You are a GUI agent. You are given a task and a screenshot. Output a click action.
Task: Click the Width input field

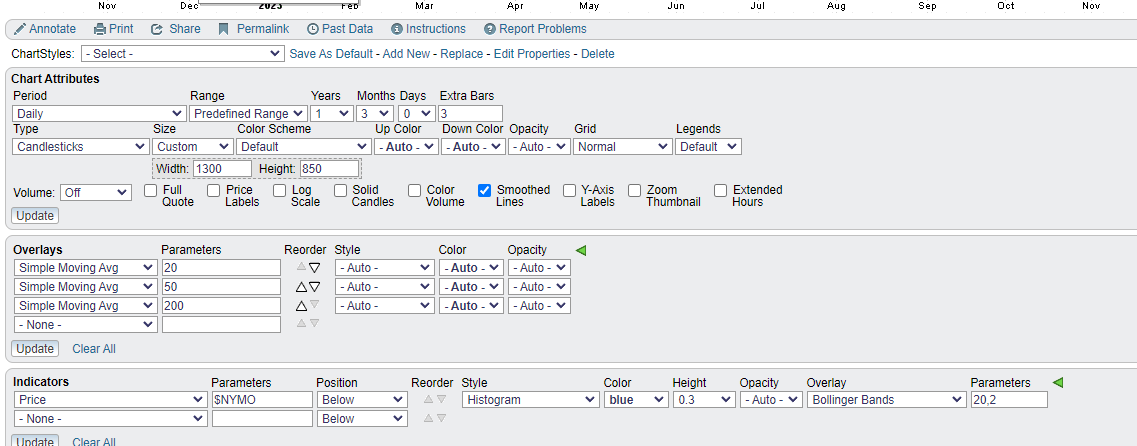click(223, 169)
